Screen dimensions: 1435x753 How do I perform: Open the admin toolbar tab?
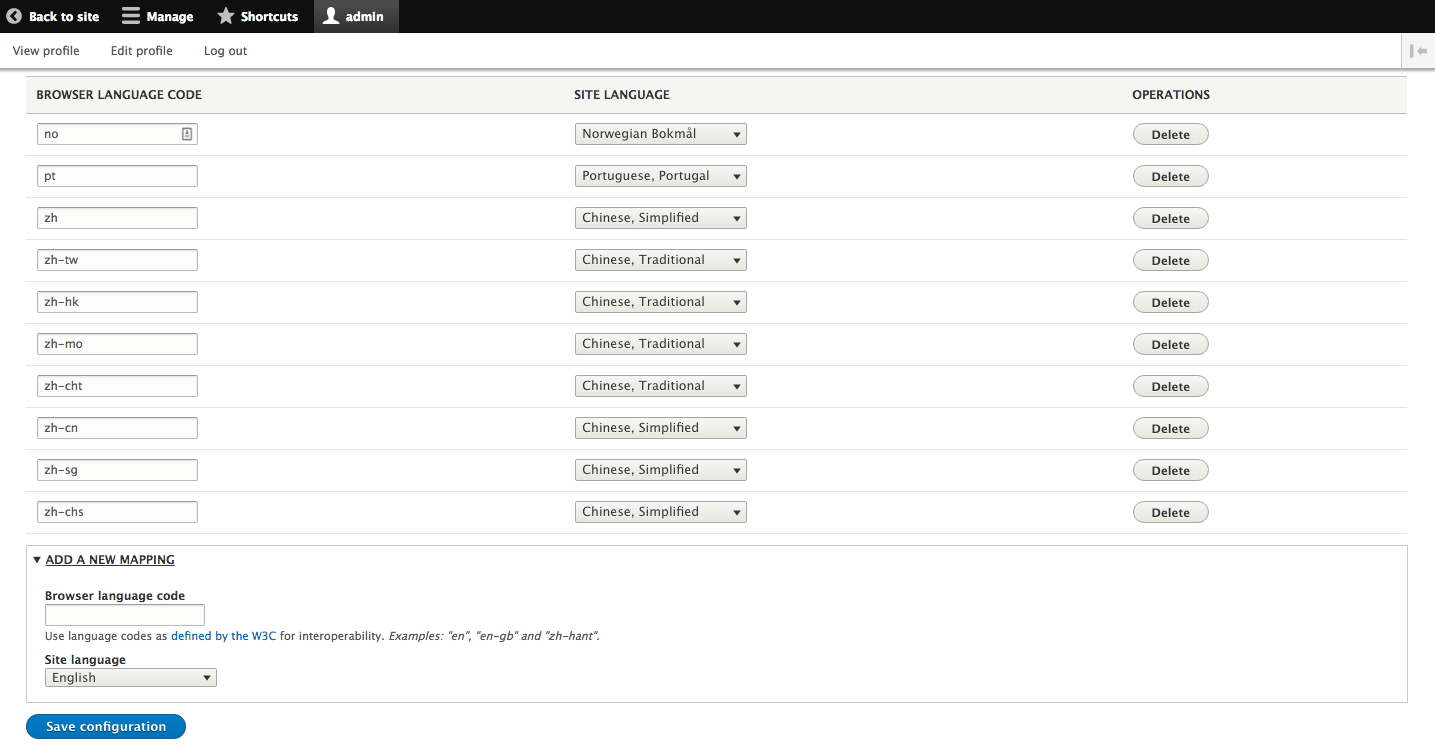click(356, 16)
